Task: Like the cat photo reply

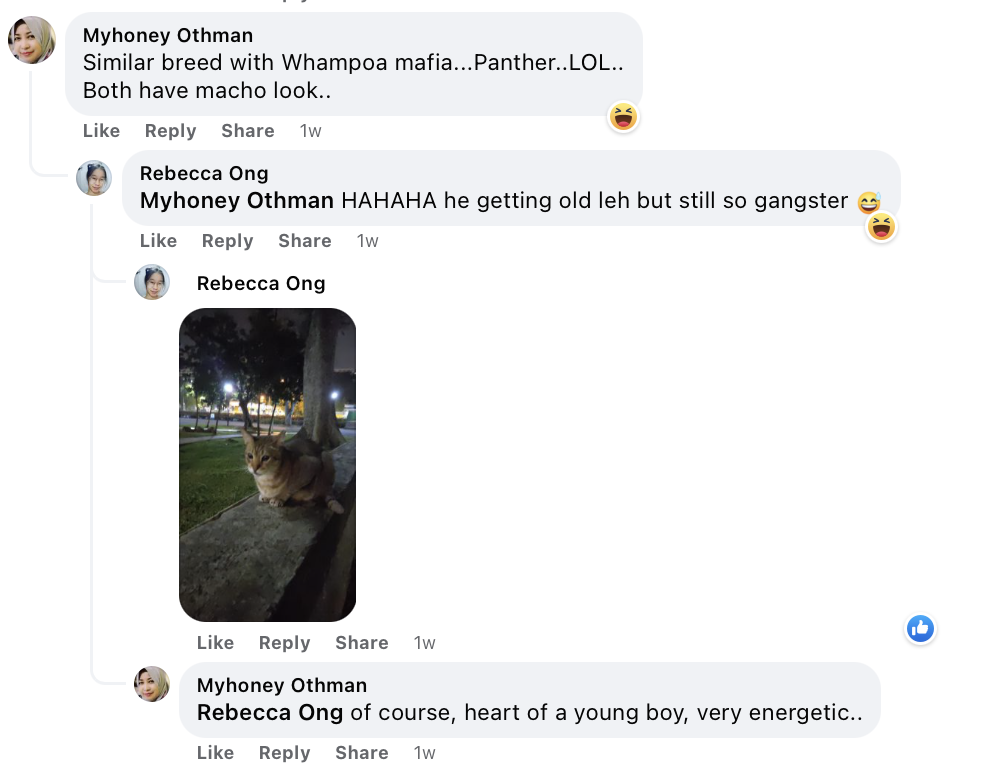Action: tap(215, 643)
